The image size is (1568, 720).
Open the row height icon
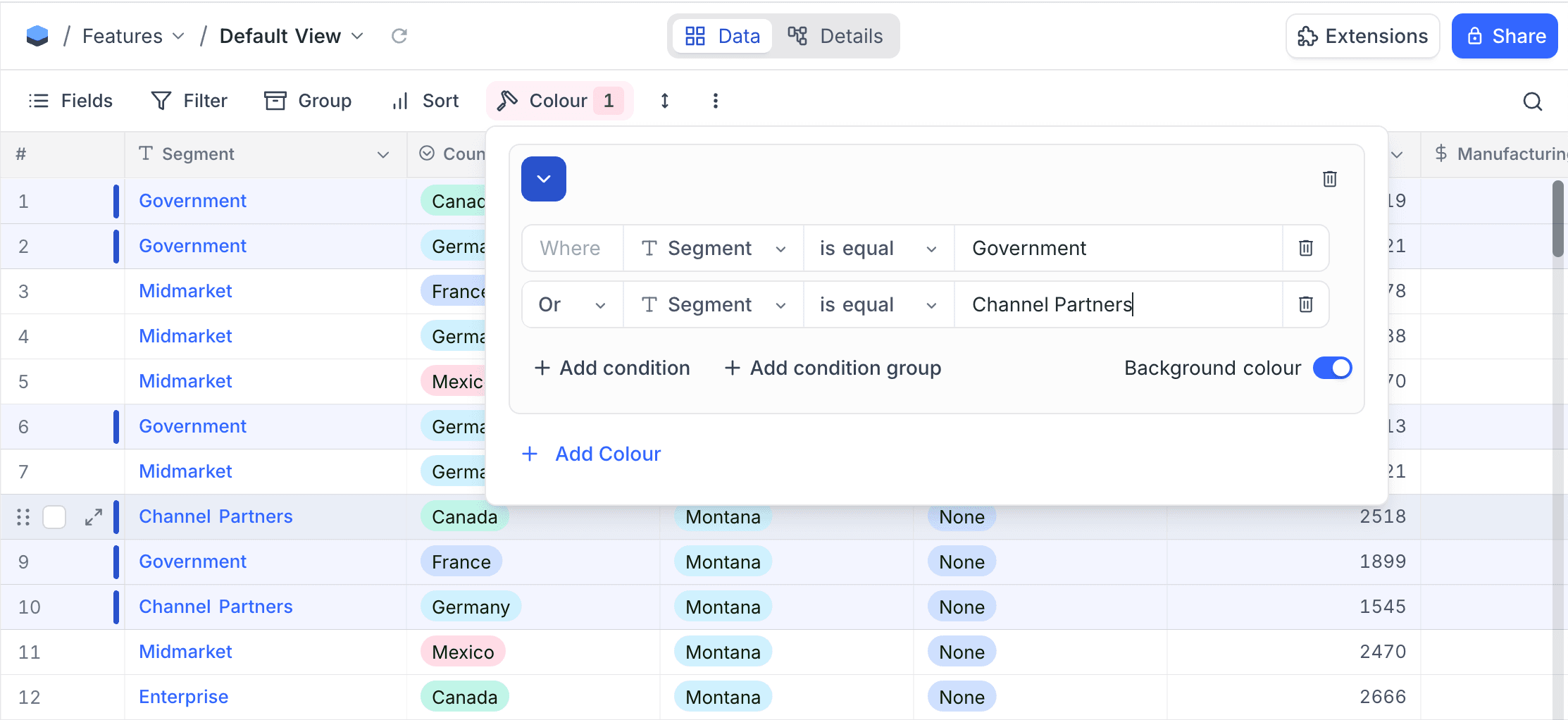tap(664, 101)
